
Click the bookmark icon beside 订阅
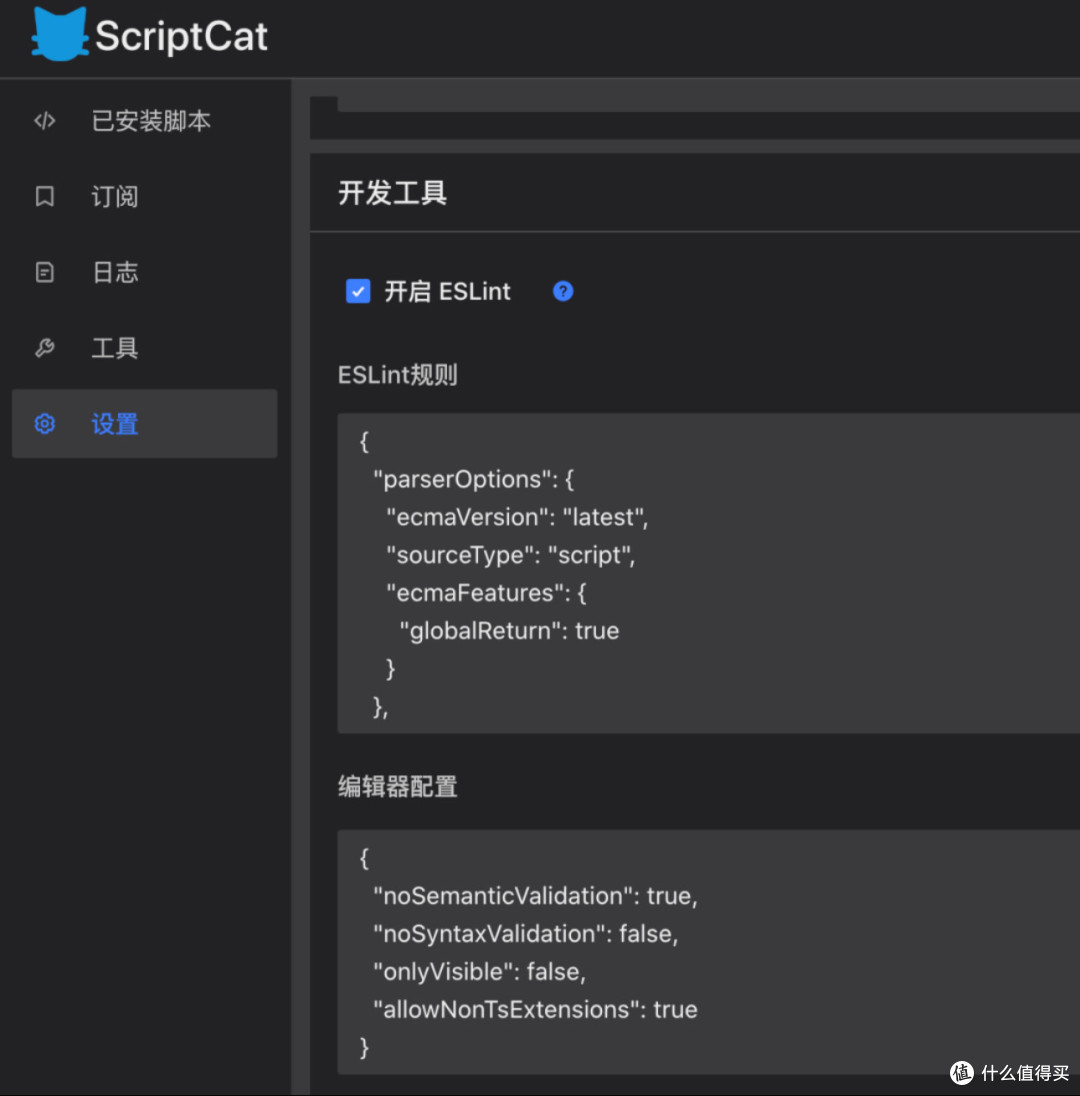45,196
